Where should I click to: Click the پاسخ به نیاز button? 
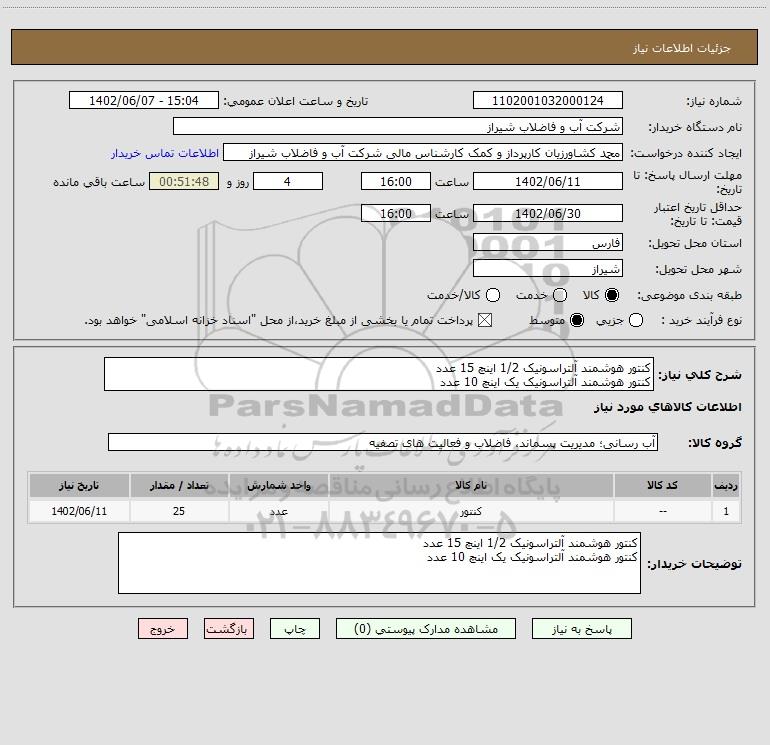581,629
